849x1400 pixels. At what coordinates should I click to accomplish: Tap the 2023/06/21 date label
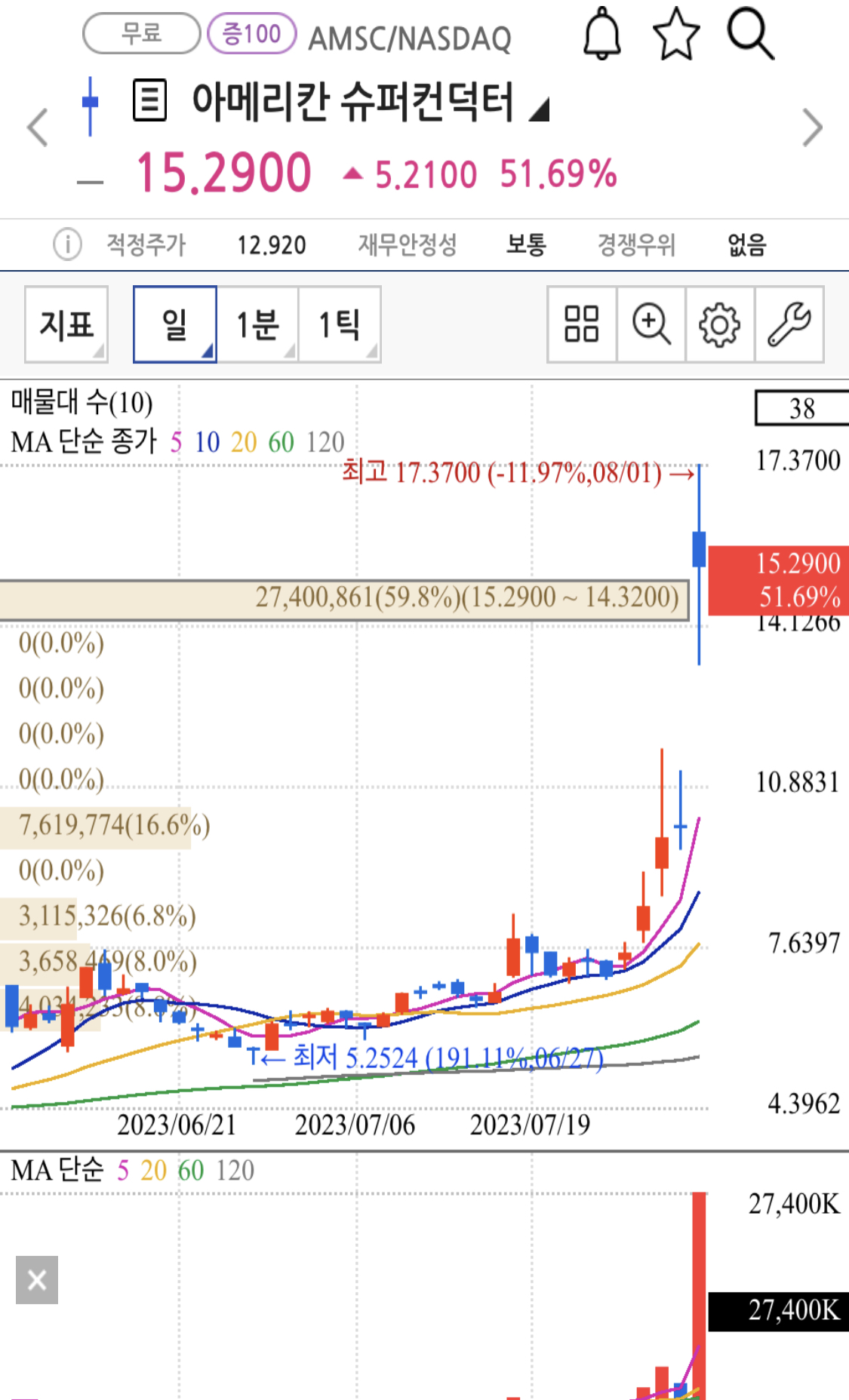(x=177, y=1125)
